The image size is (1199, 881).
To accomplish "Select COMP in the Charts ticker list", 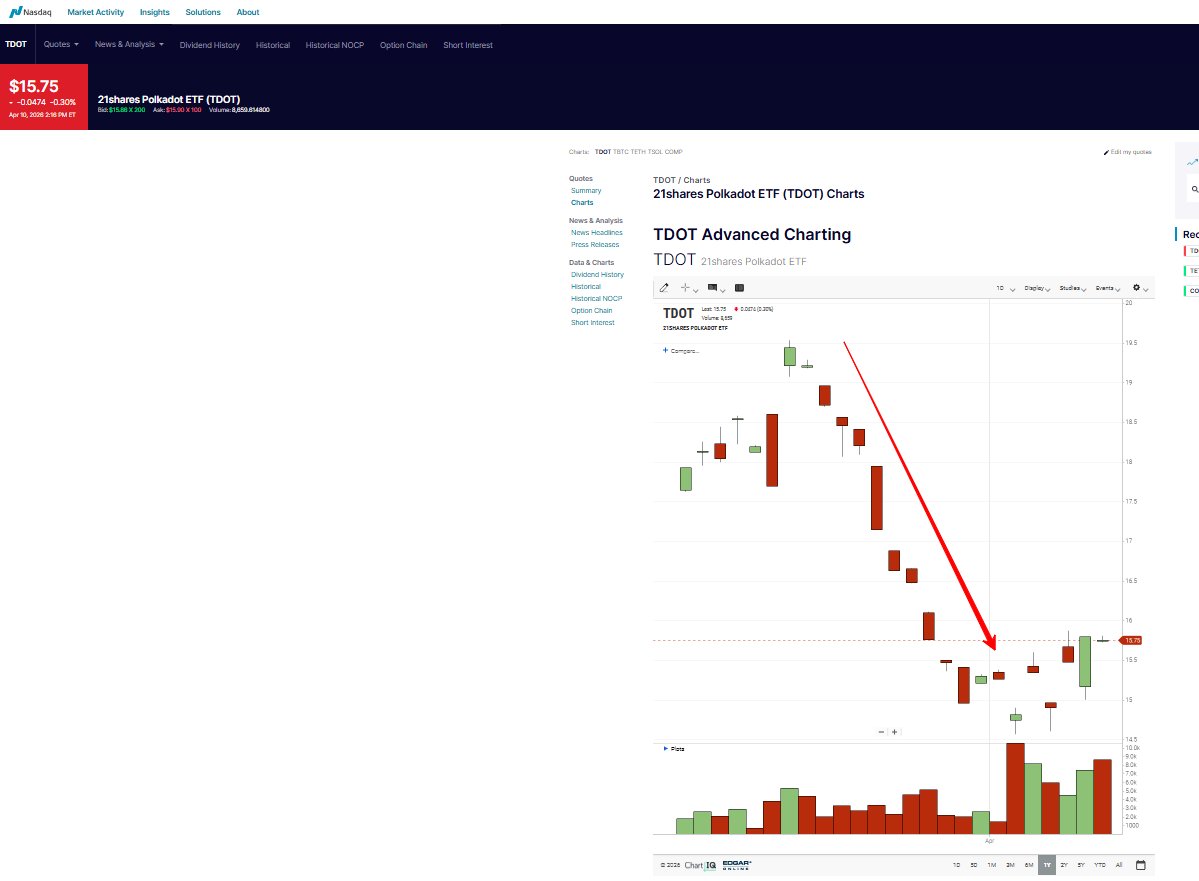I will pyautogui.click(x=674, y=152).
